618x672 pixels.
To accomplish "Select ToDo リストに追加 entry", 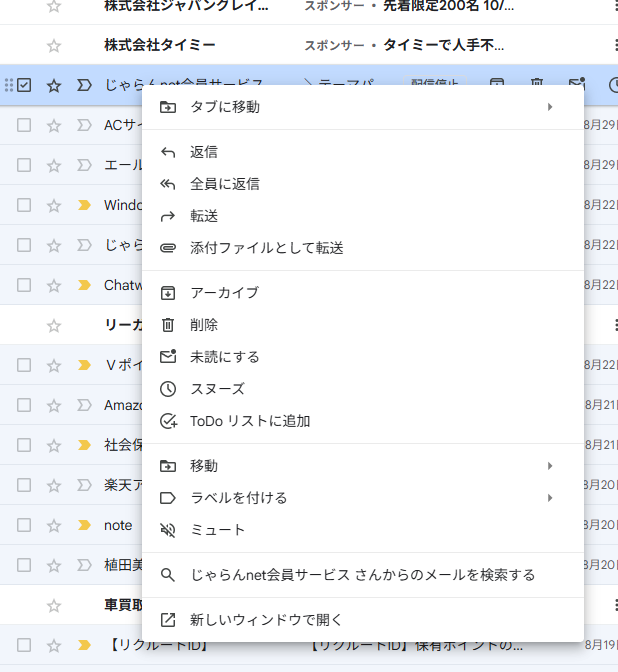I will click(363, 421).
